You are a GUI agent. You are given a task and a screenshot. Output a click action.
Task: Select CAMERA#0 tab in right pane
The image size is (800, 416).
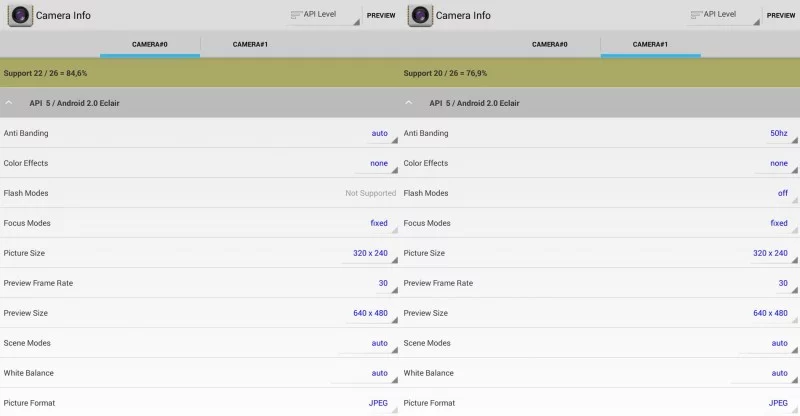pos(549,44)
